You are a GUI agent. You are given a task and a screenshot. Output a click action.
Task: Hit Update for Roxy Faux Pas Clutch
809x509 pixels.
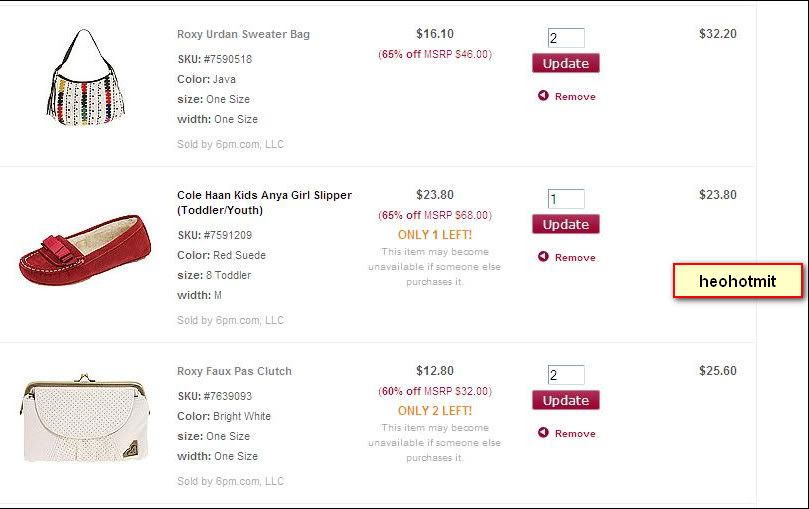tap(565, 400)
